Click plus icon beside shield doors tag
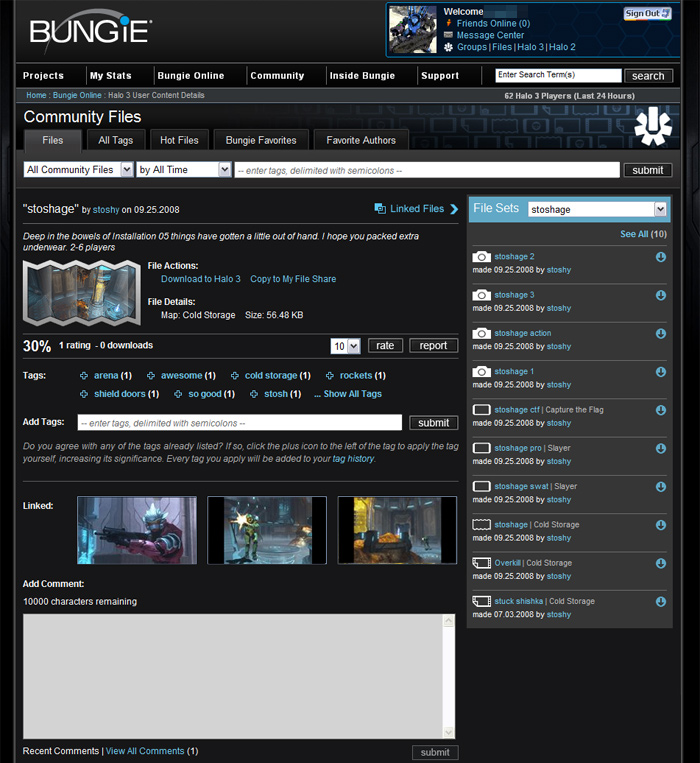 pos(84,394)
